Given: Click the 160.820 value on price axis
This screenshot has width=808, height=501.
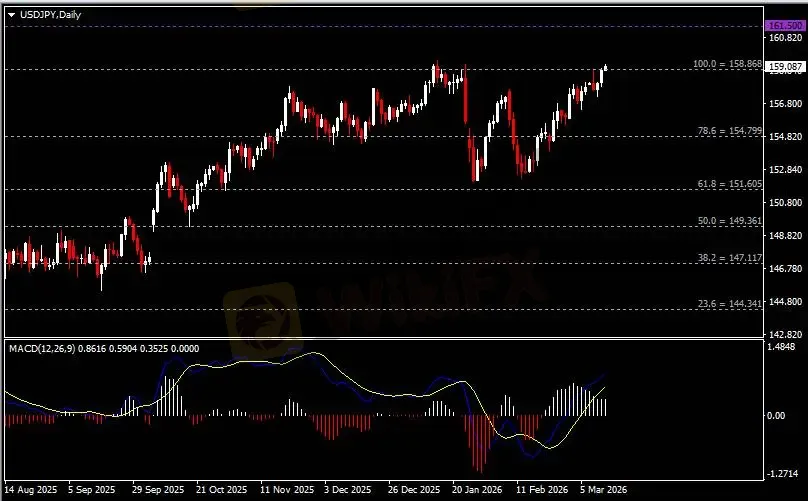Looking at the screenshot, I should pos(786,38).
